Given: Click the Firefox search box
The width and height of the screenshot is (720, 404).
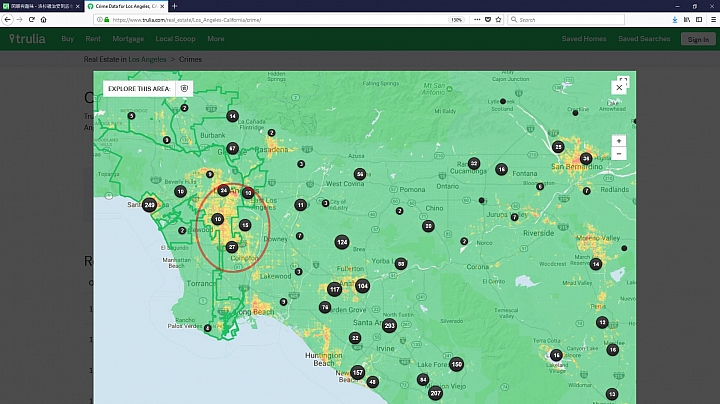Looking at the screenshot, I should click(x=566, y=20).
